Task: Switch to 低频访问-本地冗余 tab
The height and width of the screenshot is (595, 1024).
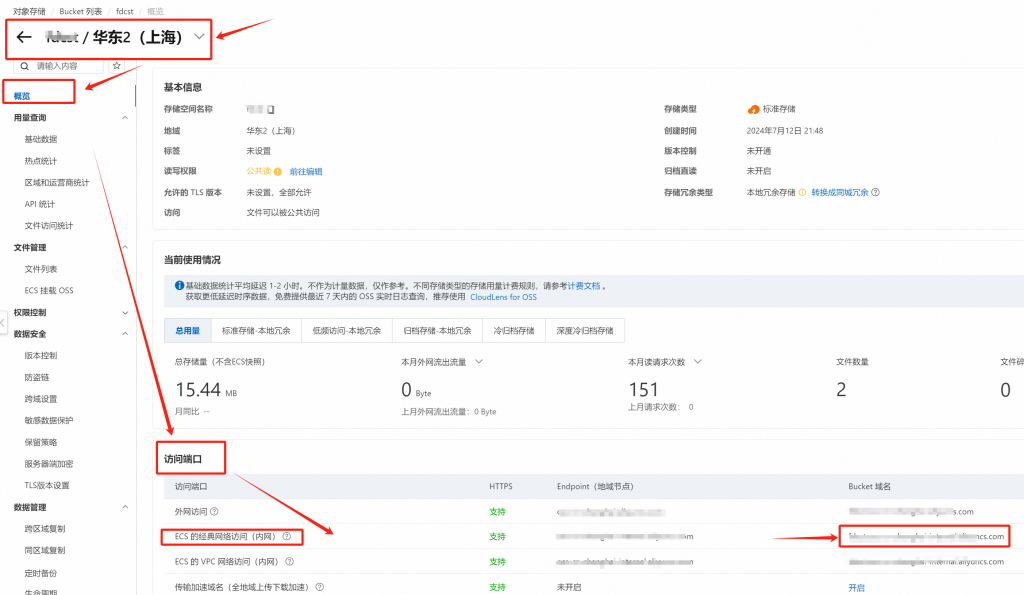Action: (347, 330)
